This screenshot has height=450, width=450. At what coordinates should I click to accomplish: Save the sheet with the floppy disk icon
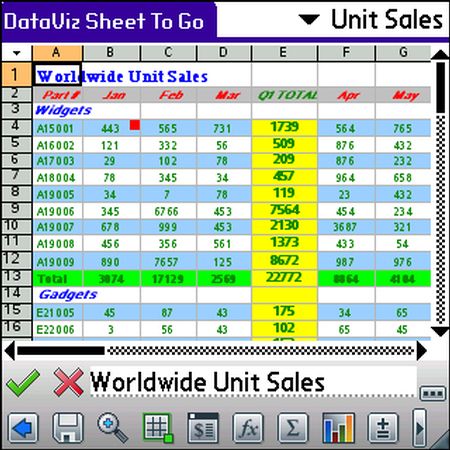68,428
